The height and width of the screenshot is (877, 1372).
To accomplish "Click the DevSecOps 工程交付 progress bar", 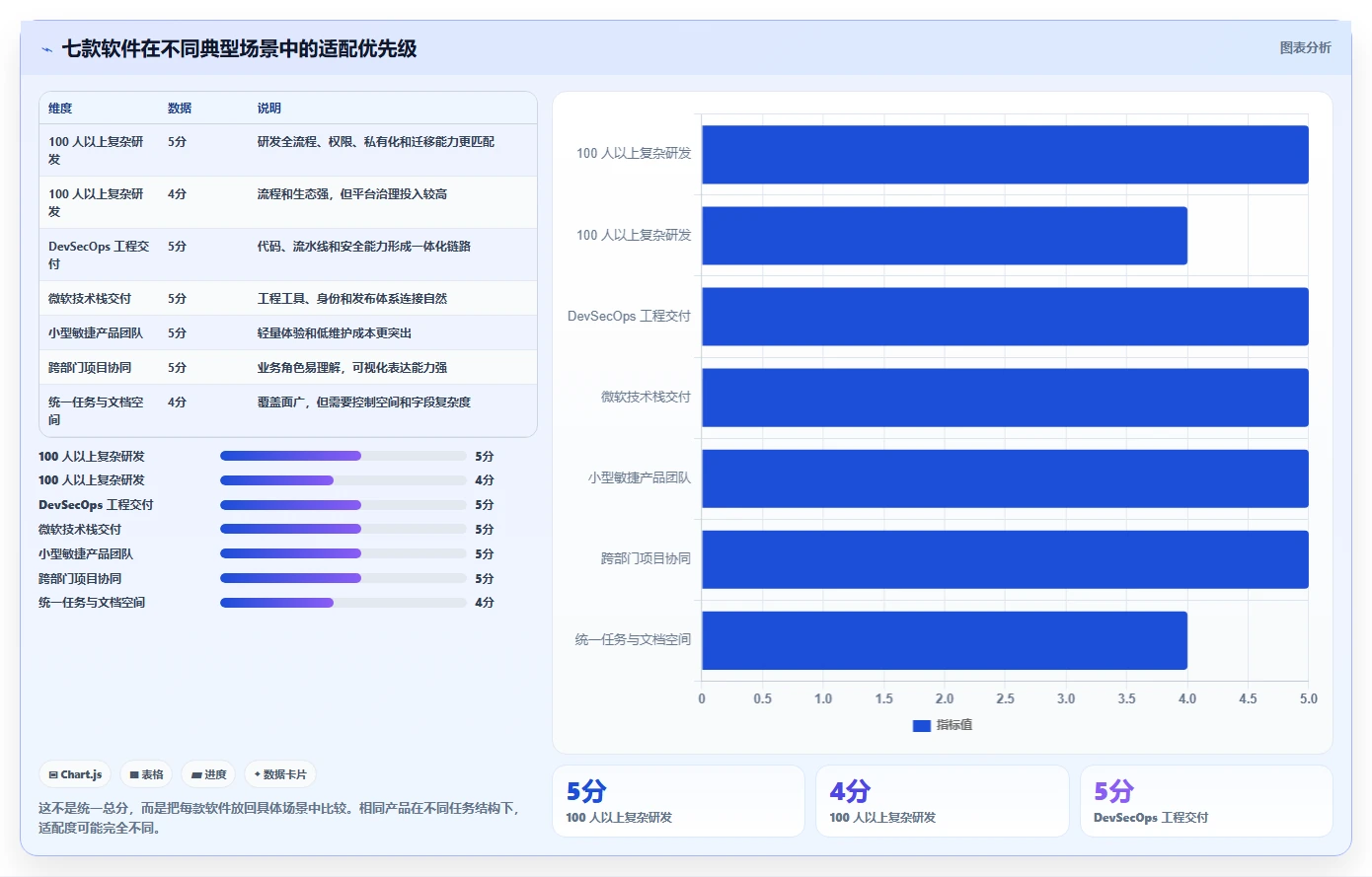I will coord(343,505).
